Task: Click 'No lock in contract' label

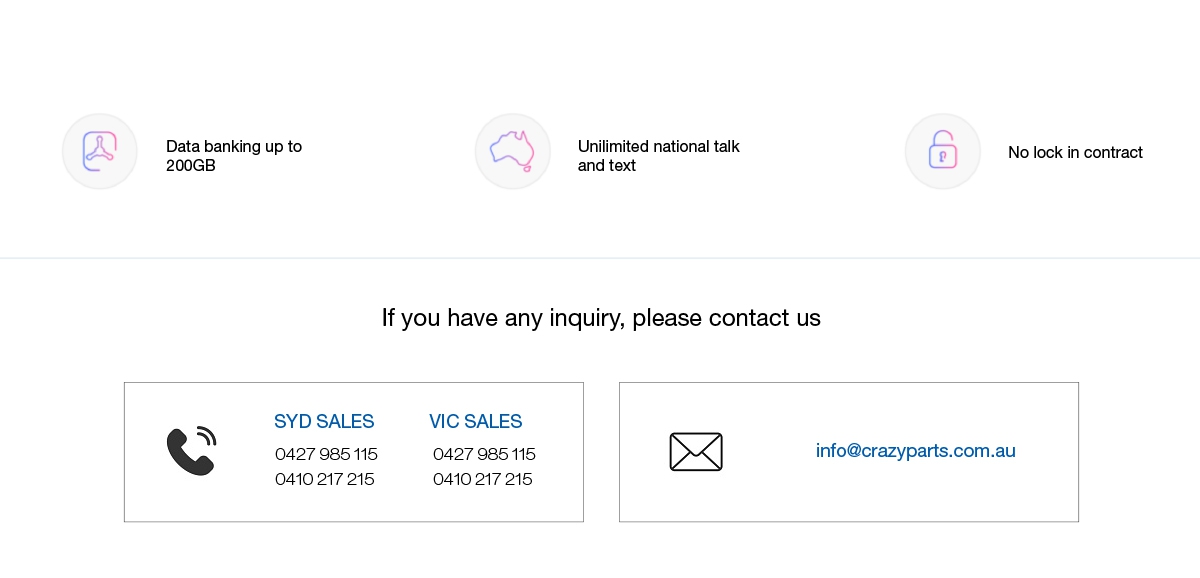Action: 1075,153
